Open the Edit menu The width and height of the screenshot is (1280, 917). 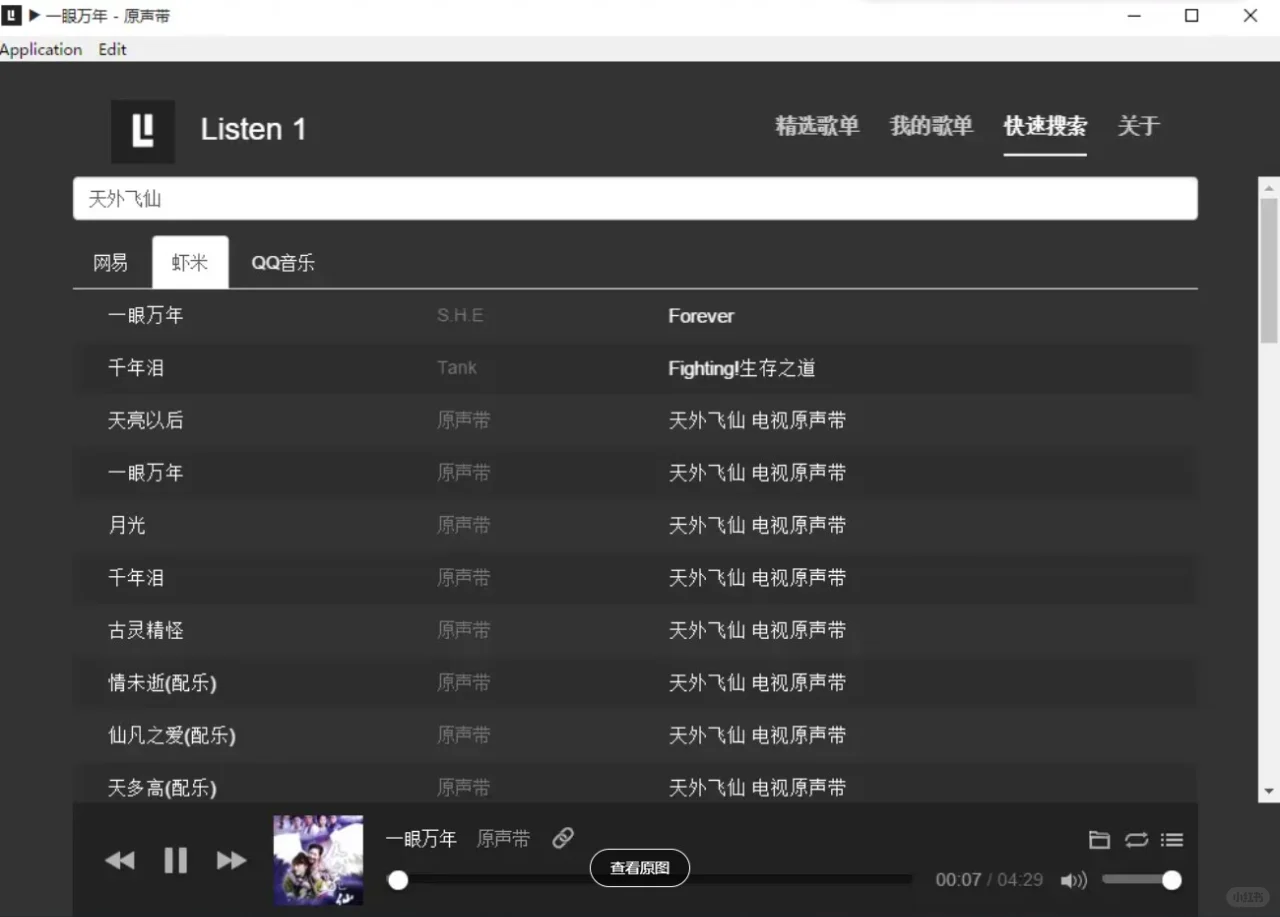pyautogui.click(x=112, y=49)
